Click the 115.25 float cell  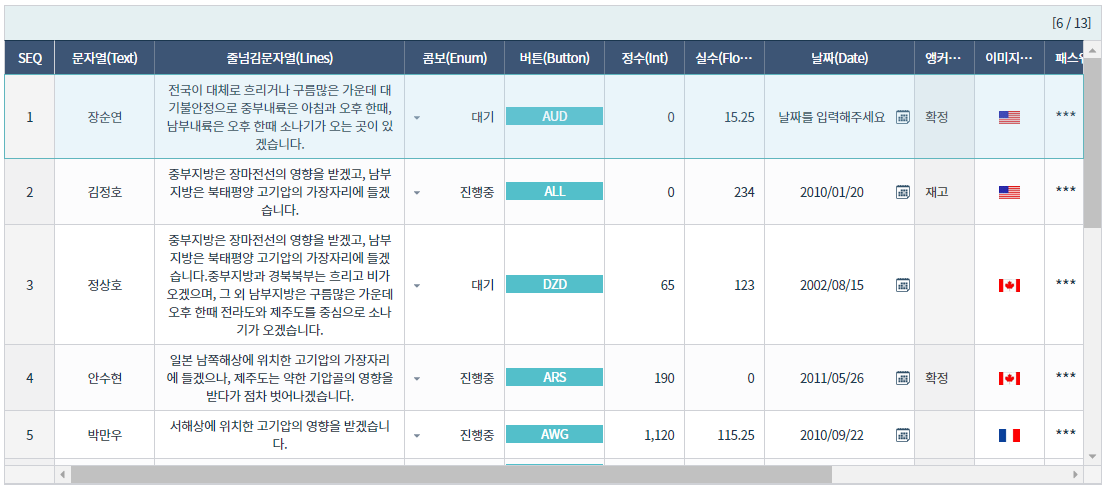coord(724,434)
